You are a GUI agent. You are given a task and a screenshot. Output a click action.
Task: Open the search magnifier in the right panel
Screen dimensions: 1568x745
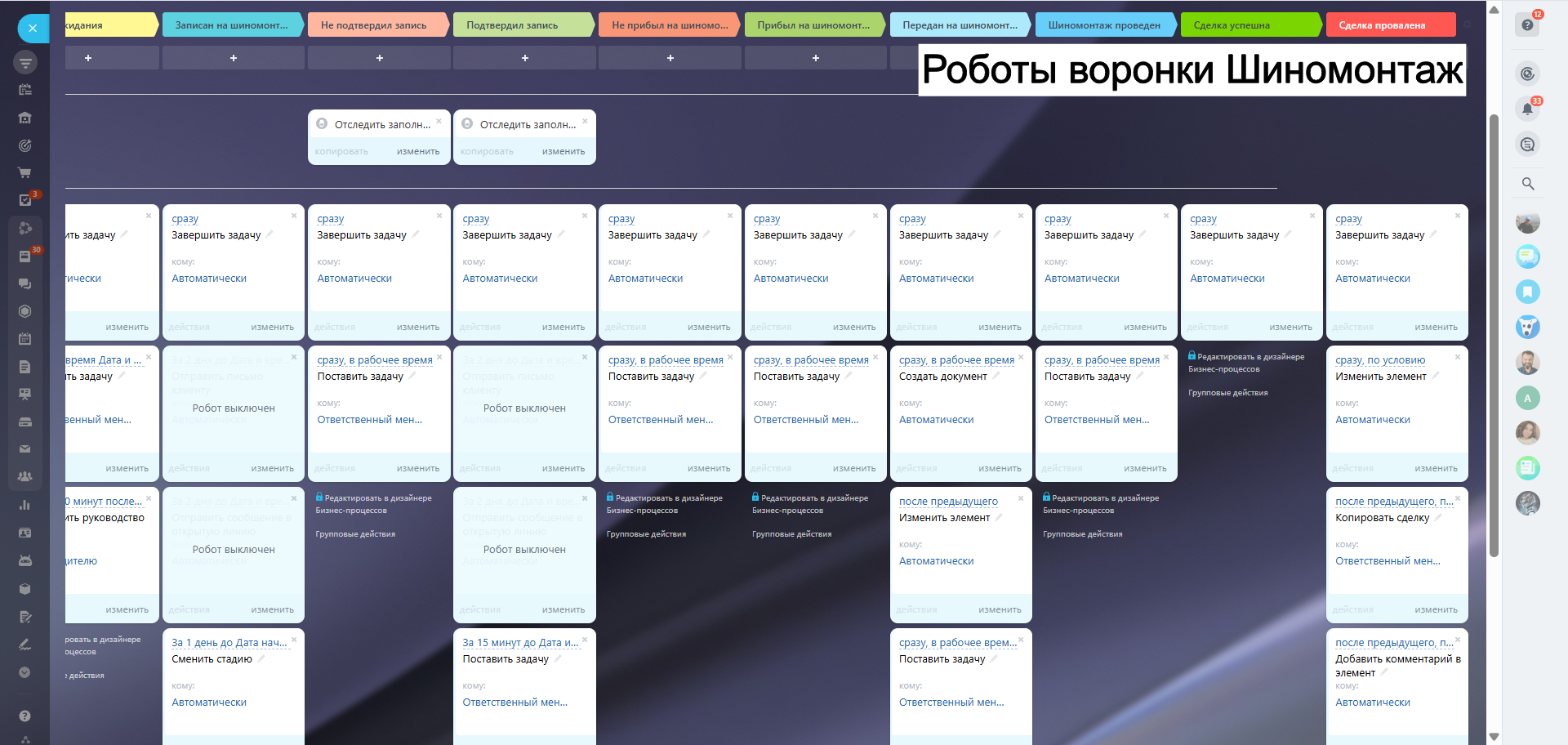tap(1527, 184)
